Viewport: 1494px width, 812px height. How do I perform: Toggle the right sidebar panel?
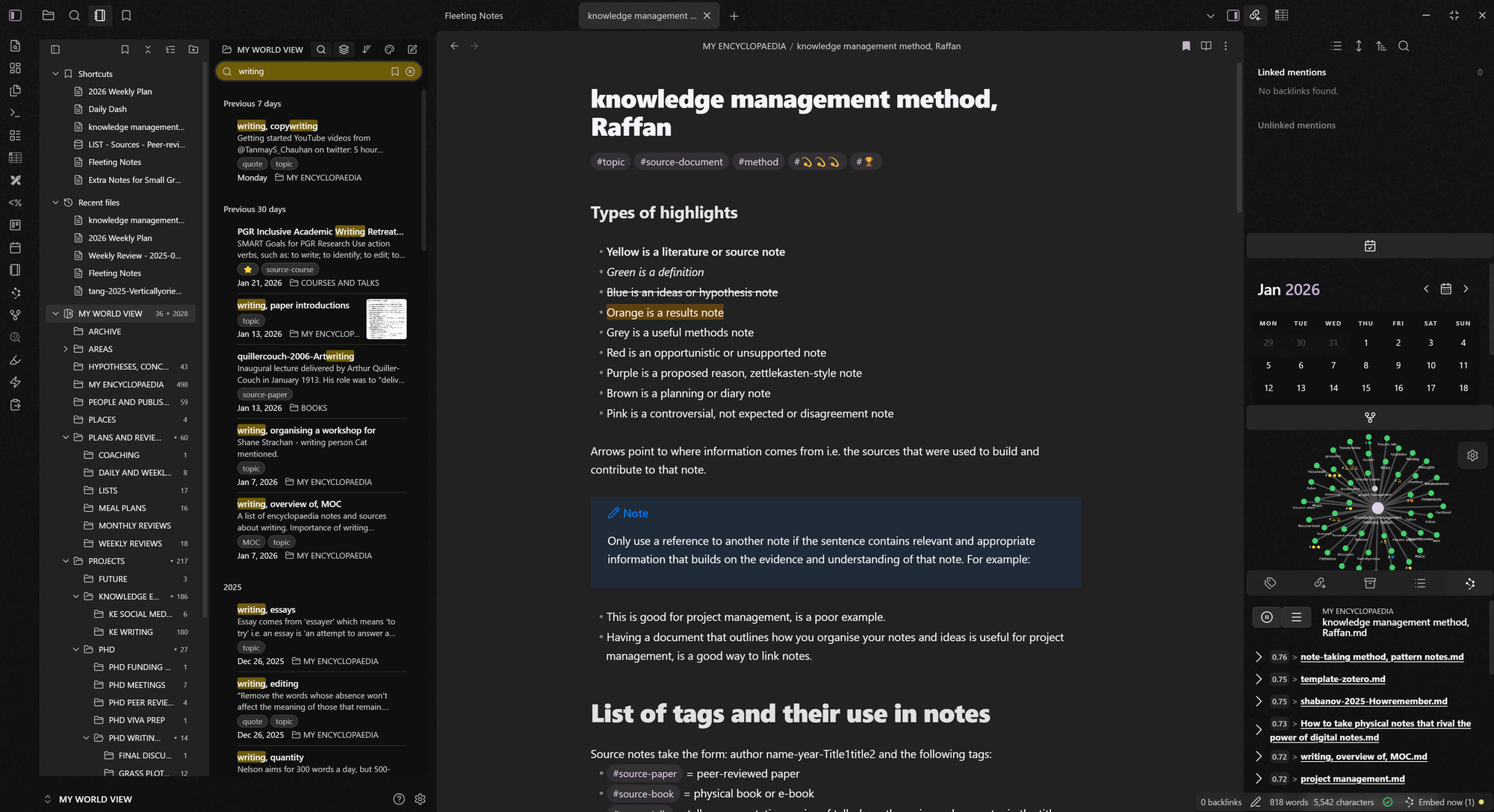[1233, 15]
